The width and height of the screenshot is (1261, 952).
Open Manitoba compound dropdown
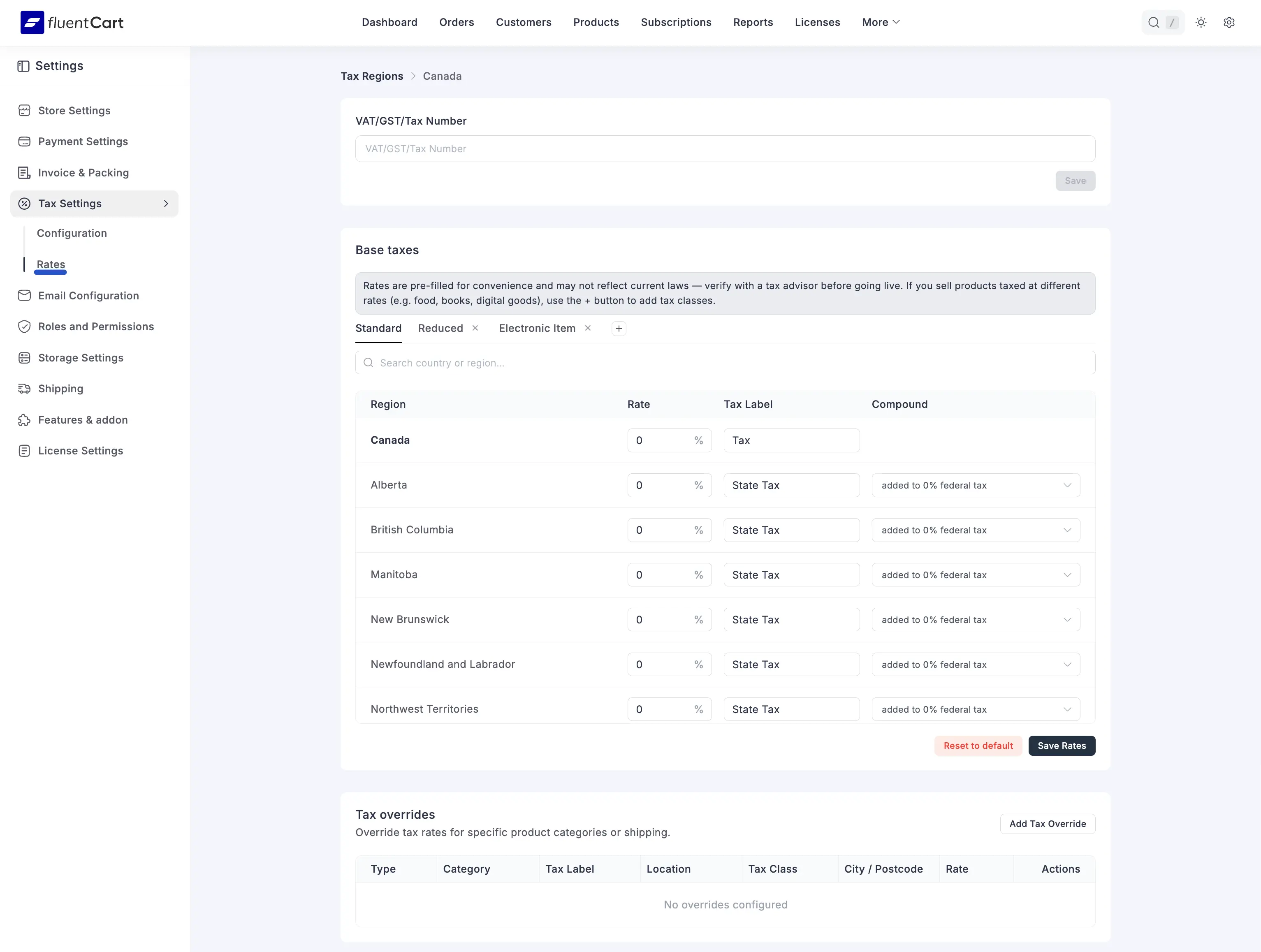tap(976, 574)
